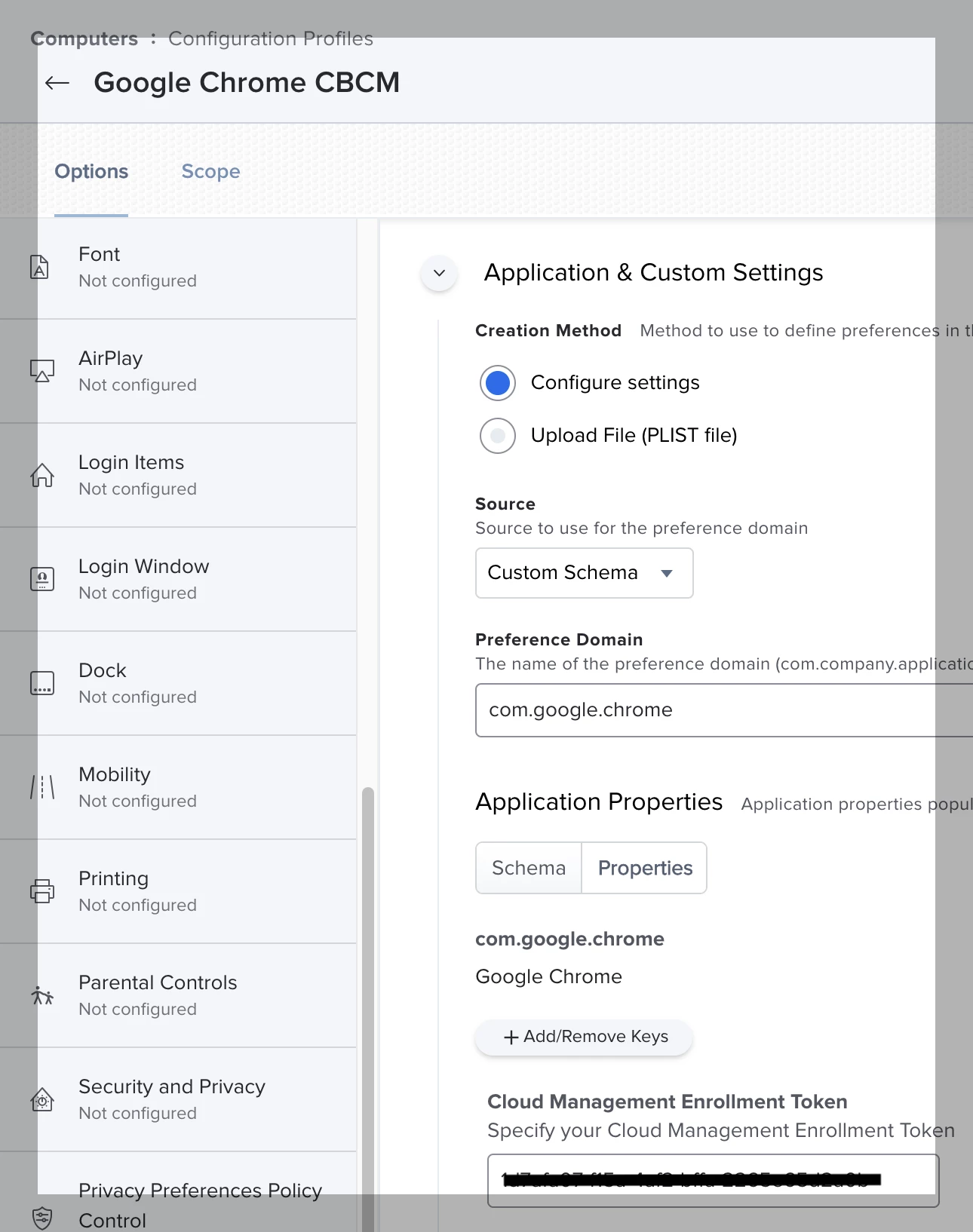Select the Configure settings radio button
973x1232 pixels.
coord(498,383)
